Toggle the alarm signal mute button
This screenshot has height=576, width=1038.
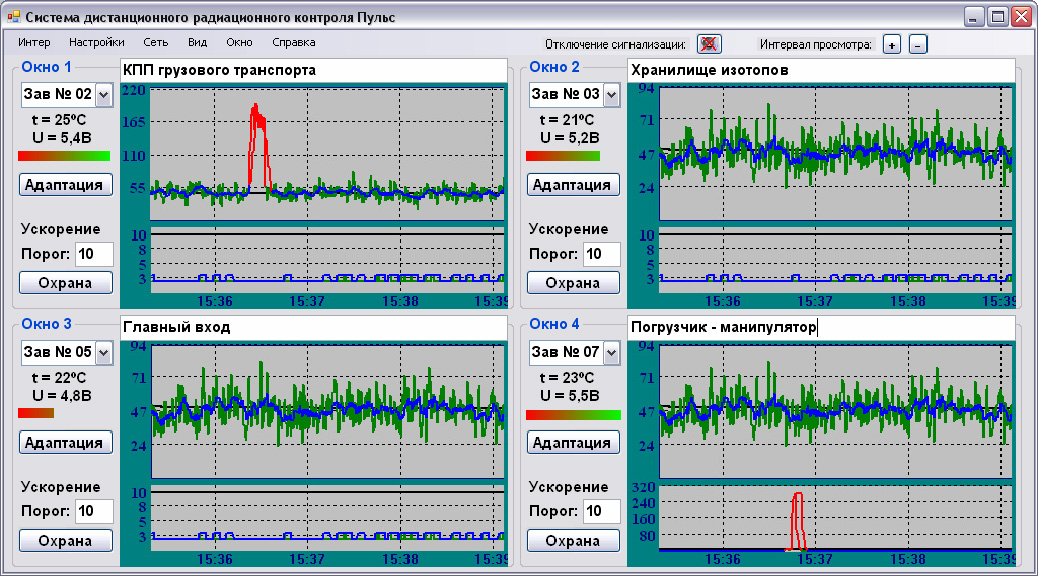(x=709, y=44)
